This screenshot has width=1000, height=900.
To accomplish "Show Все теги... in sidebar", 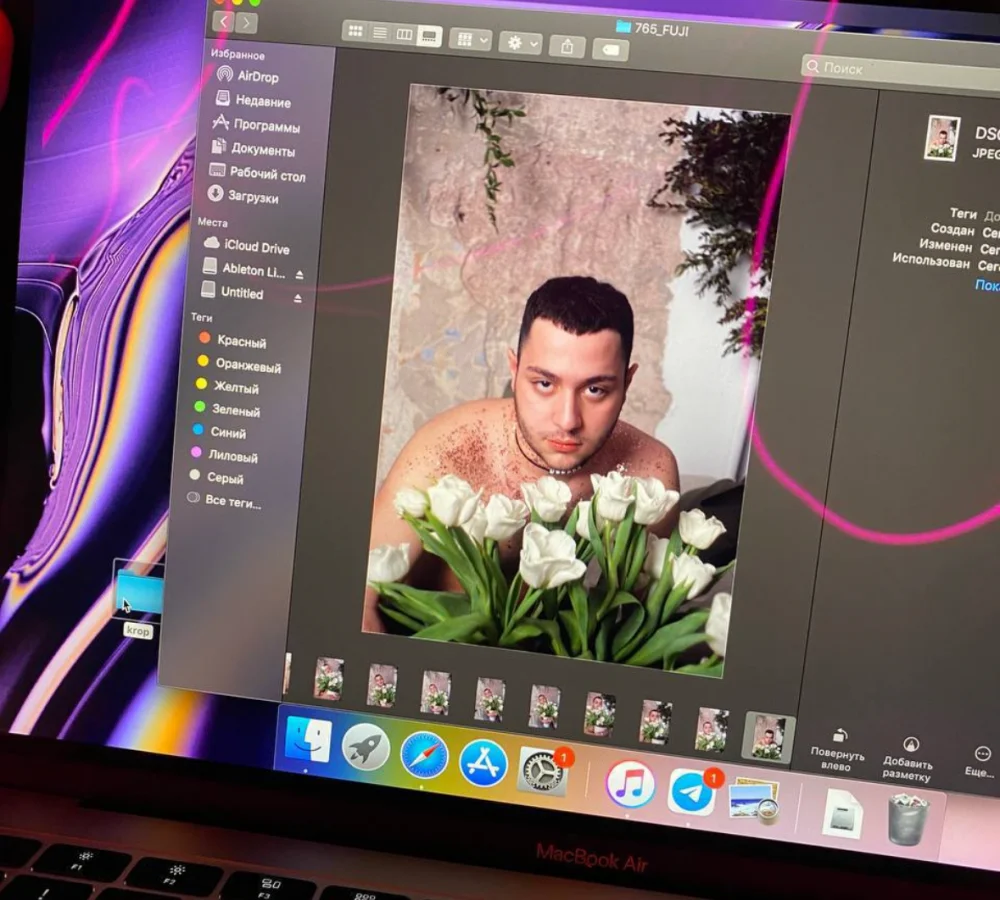I will 224,501.
